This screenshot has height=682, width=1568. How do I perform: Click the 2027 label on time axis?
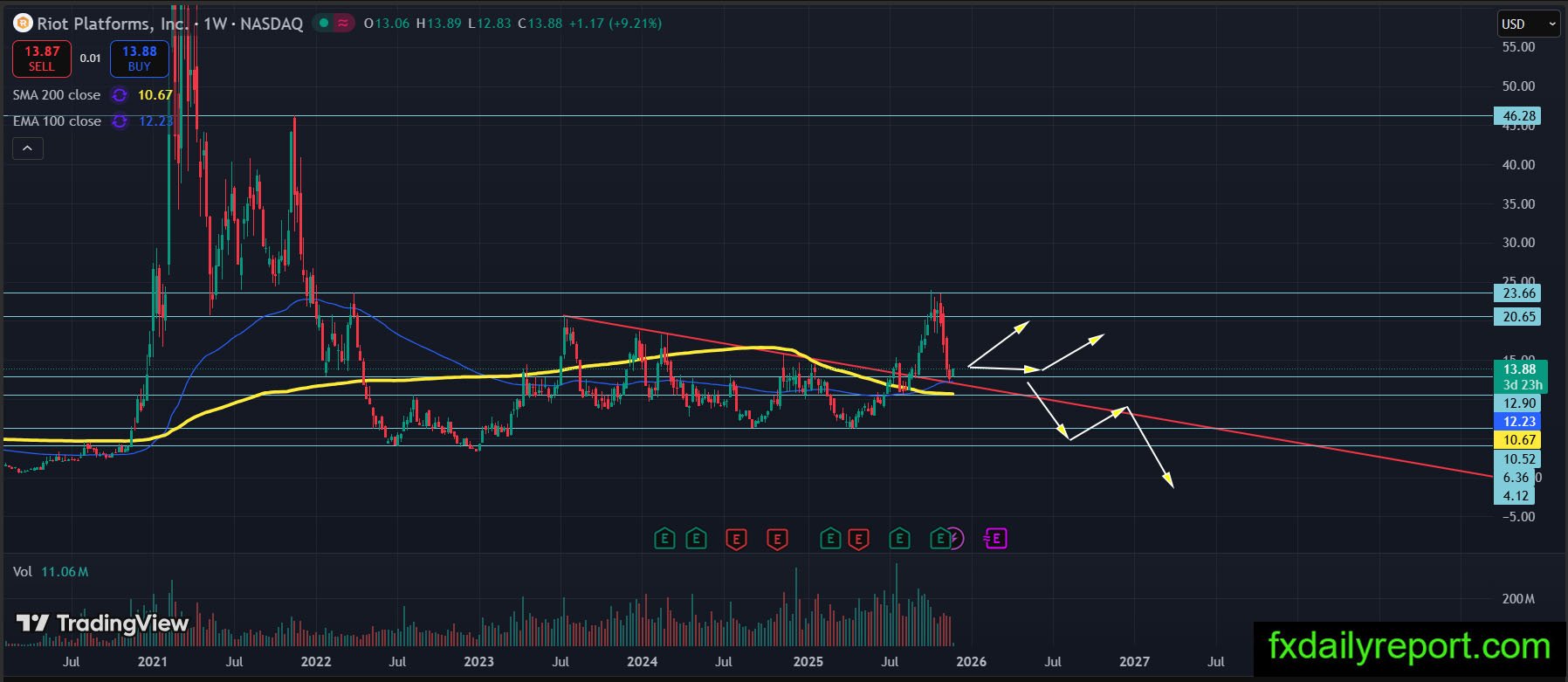point(1134,662)
